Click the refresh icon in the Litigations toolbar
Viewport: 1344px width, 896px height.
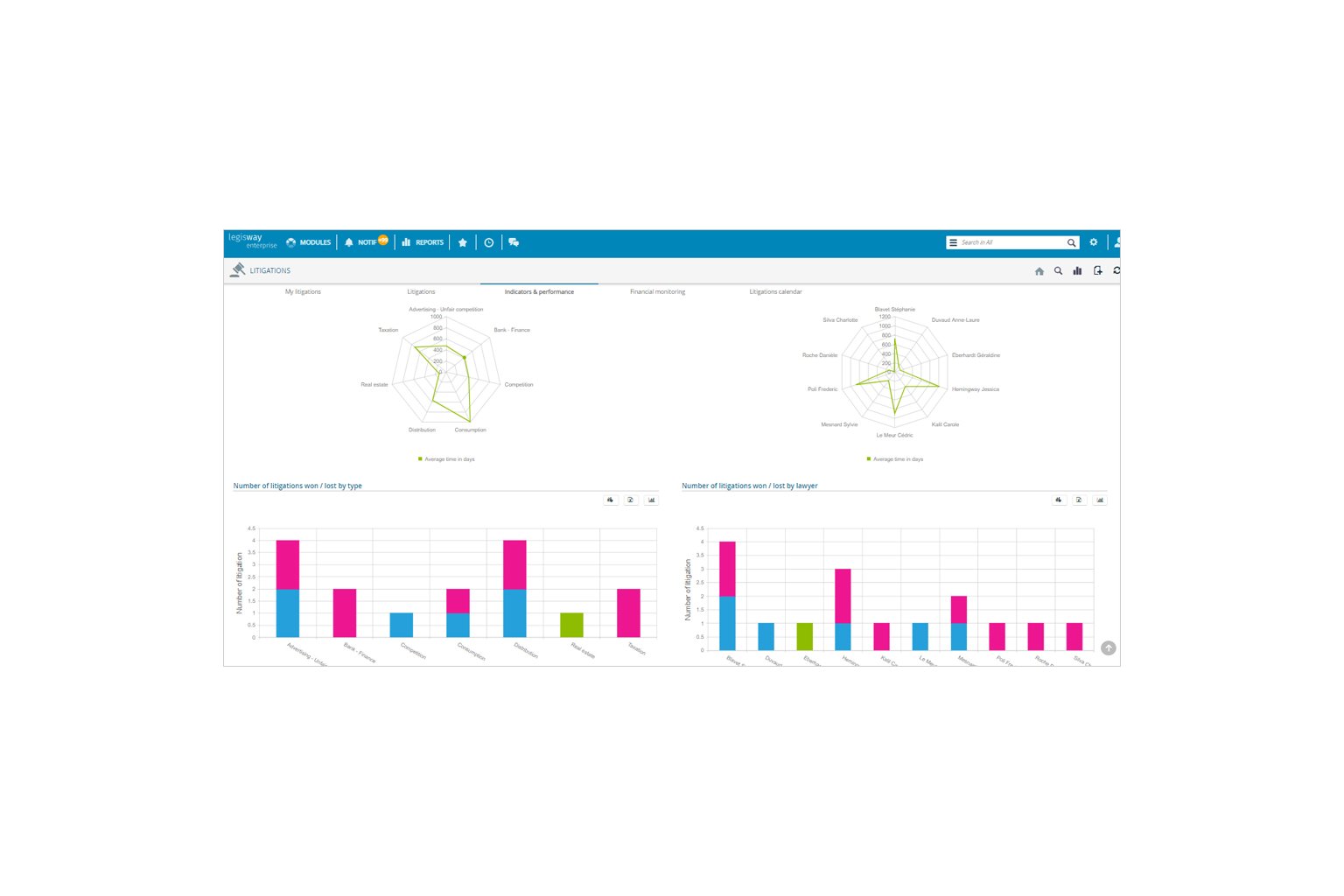1116,270
